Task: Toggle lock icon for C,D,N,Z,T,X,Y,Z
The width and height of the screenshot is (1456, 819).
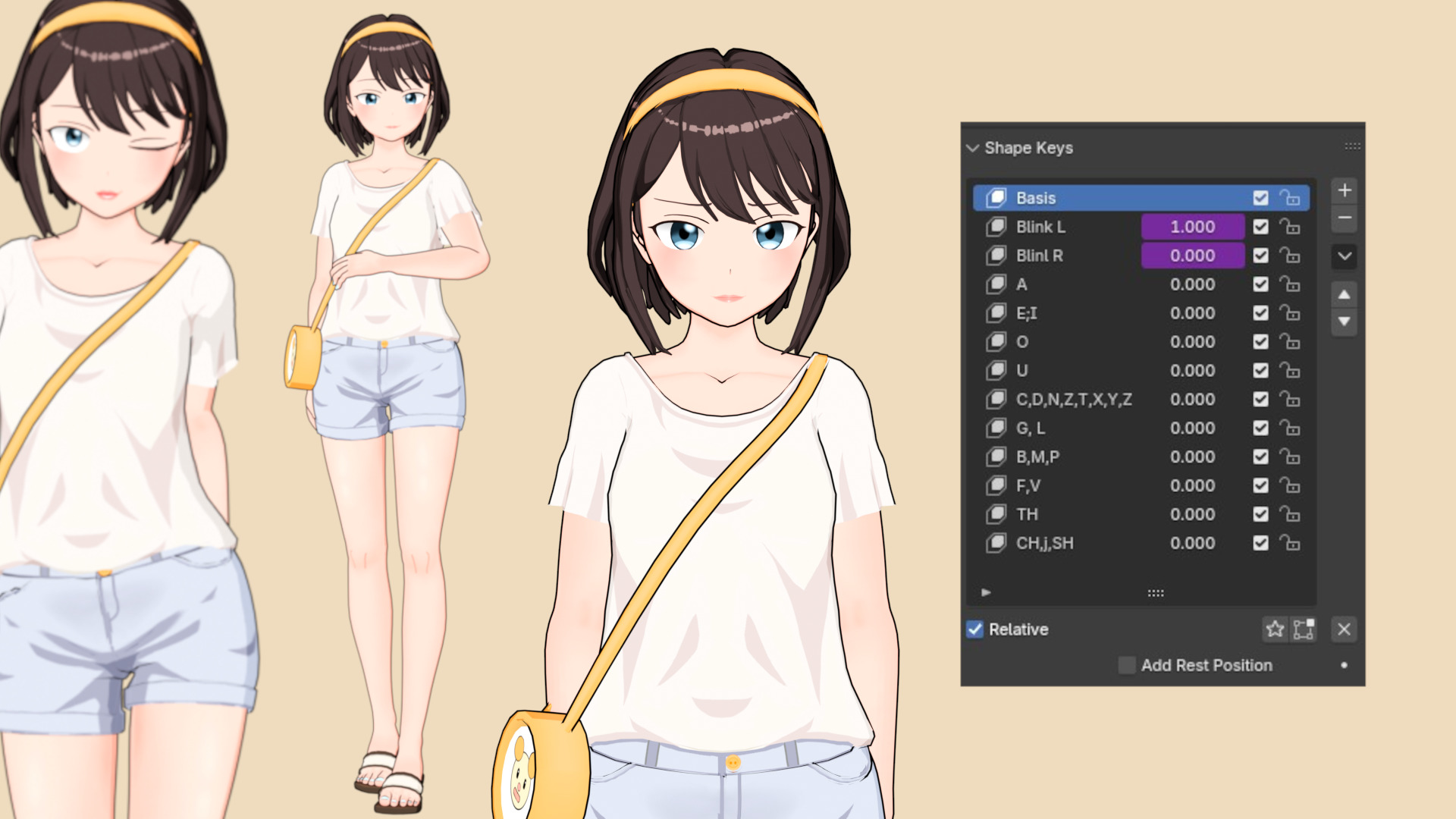Action: point(1289,400)
